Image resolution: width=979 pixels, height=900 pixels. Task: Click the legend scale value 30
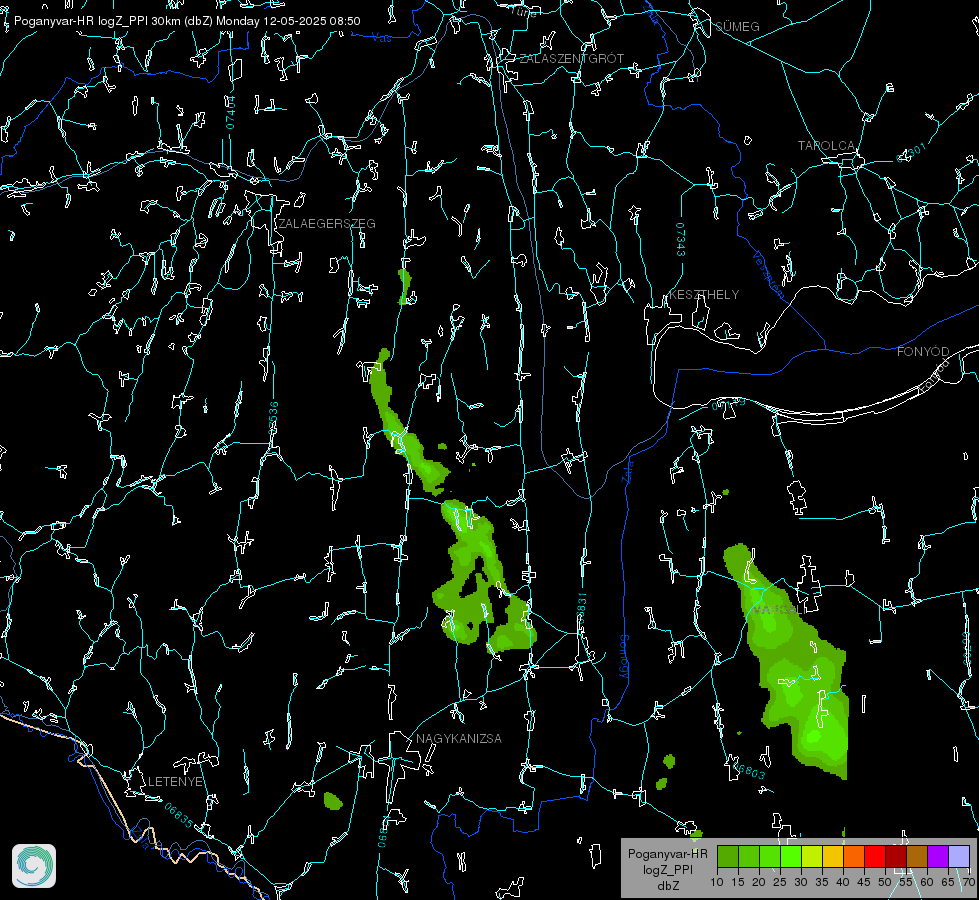(801, 883)
